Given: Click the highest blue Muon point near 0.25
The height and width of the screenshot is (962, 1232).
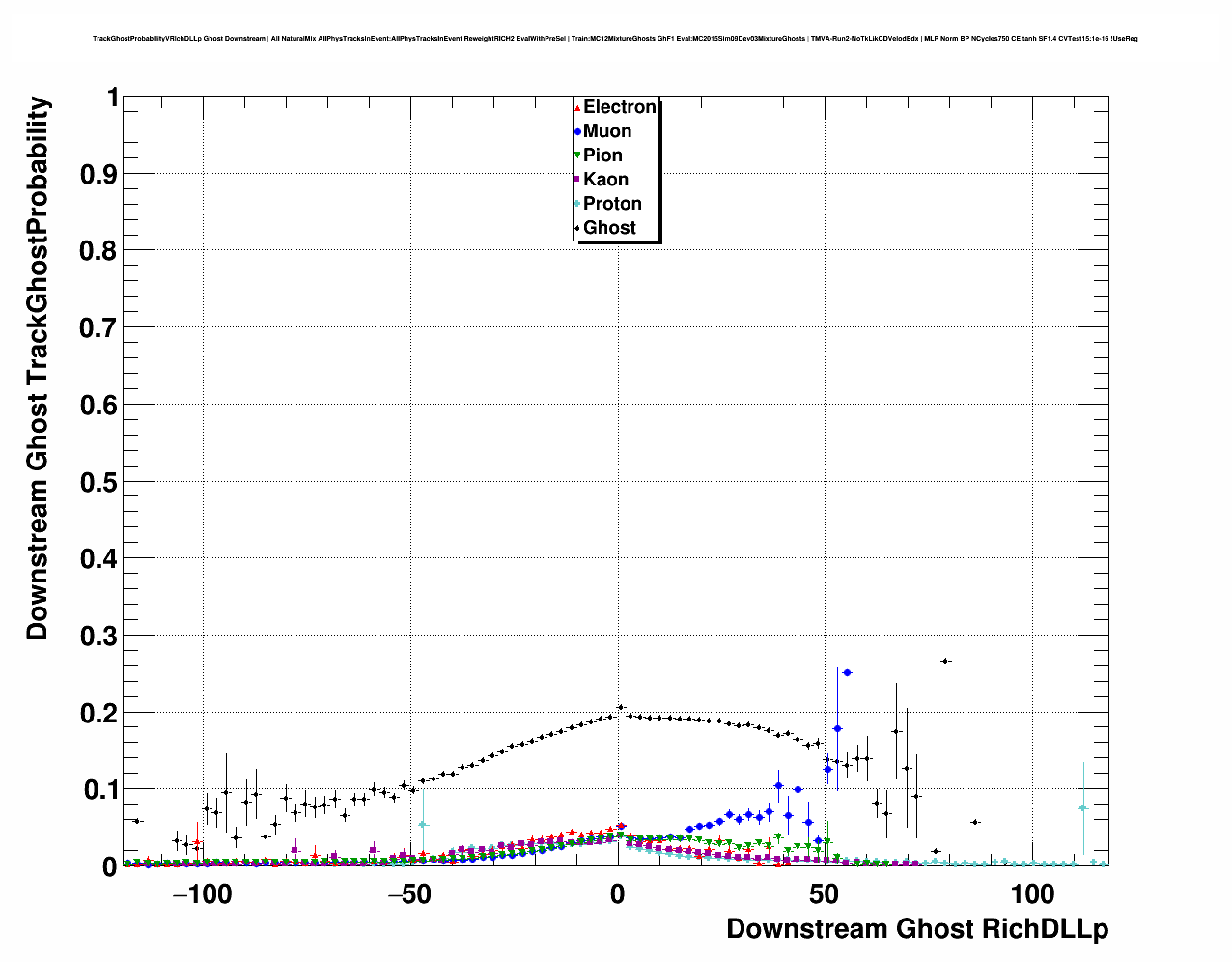Looking at the screenshot, I should (x=847, y=672).
